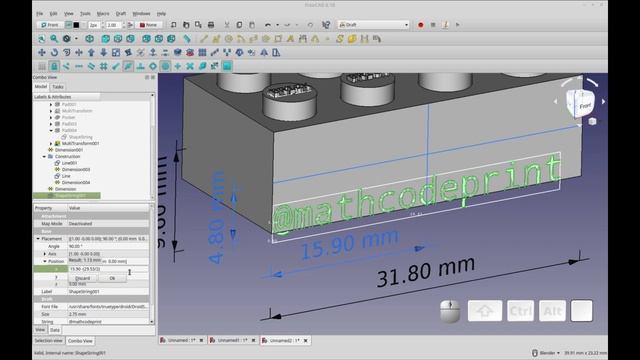Image resolution: width=640 pixels, height=360 pixels.
Task: Select the Draft Array grid icon
Action: [202, 52]
